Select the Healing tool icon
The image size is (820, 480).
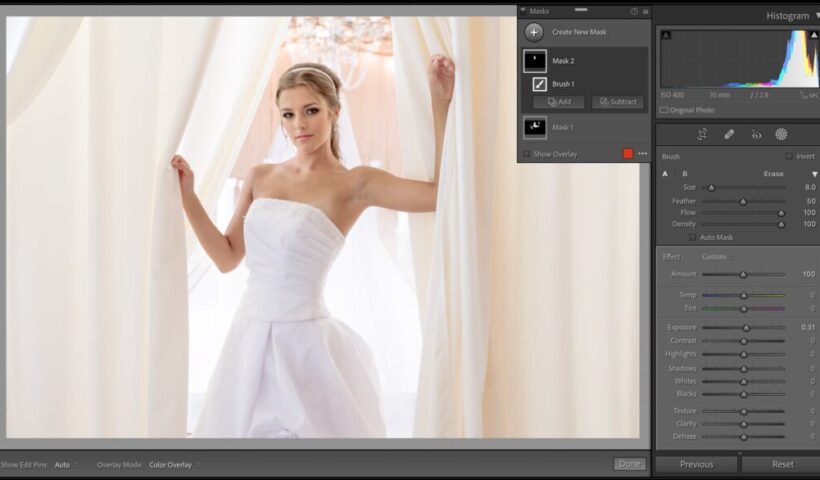point(729,134)
